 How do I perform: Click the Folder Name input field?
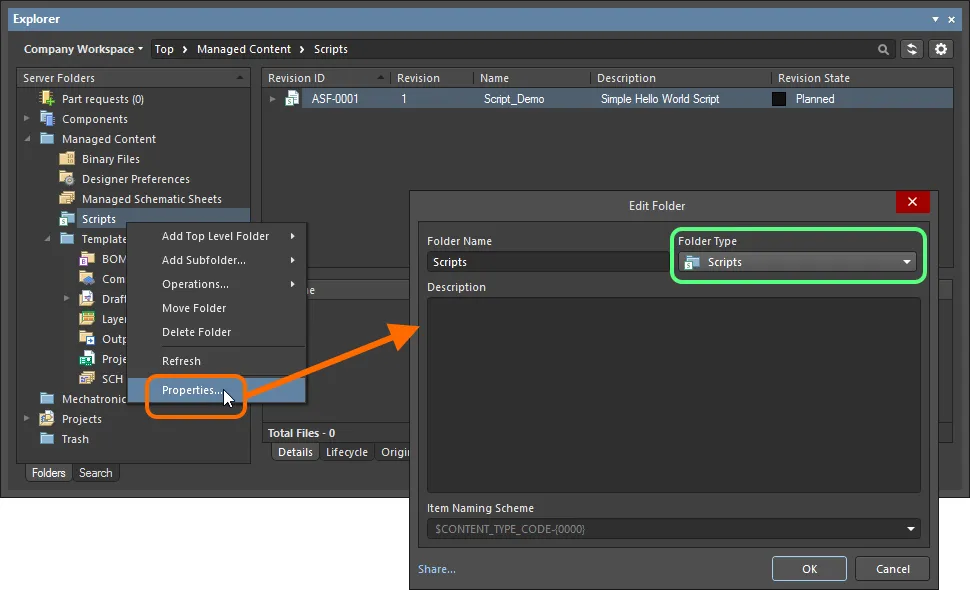(547, 262)
